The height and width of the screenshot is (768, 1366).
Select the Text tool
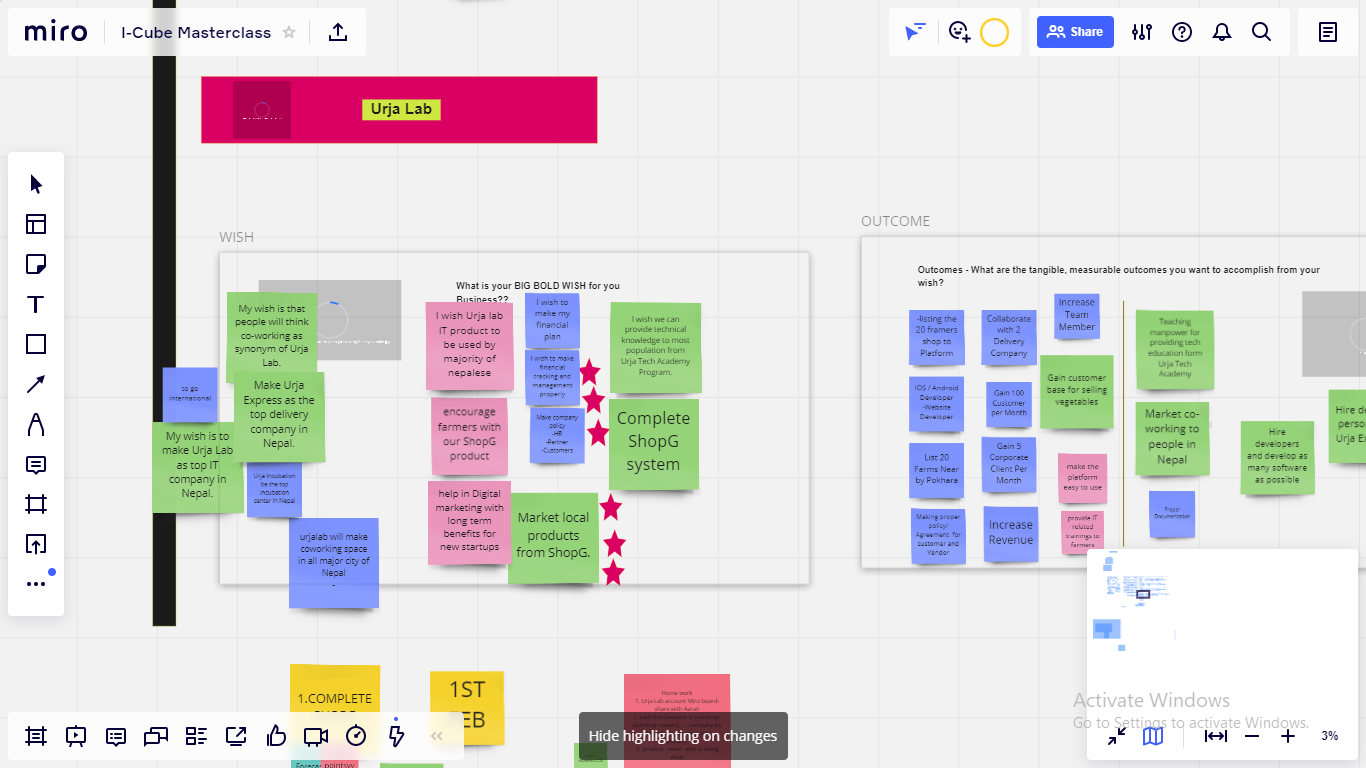pos(36,304)
